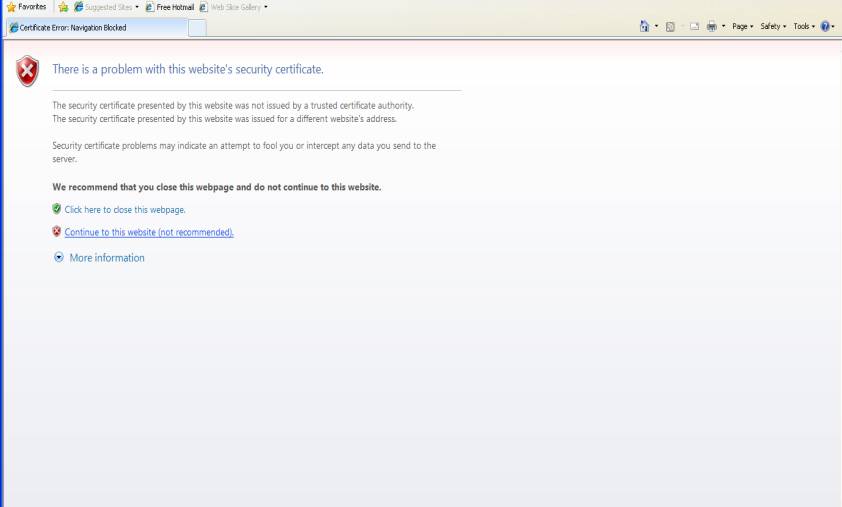Open the Favorites button
The width and height of the screenshot is (842, 507).
26,7
